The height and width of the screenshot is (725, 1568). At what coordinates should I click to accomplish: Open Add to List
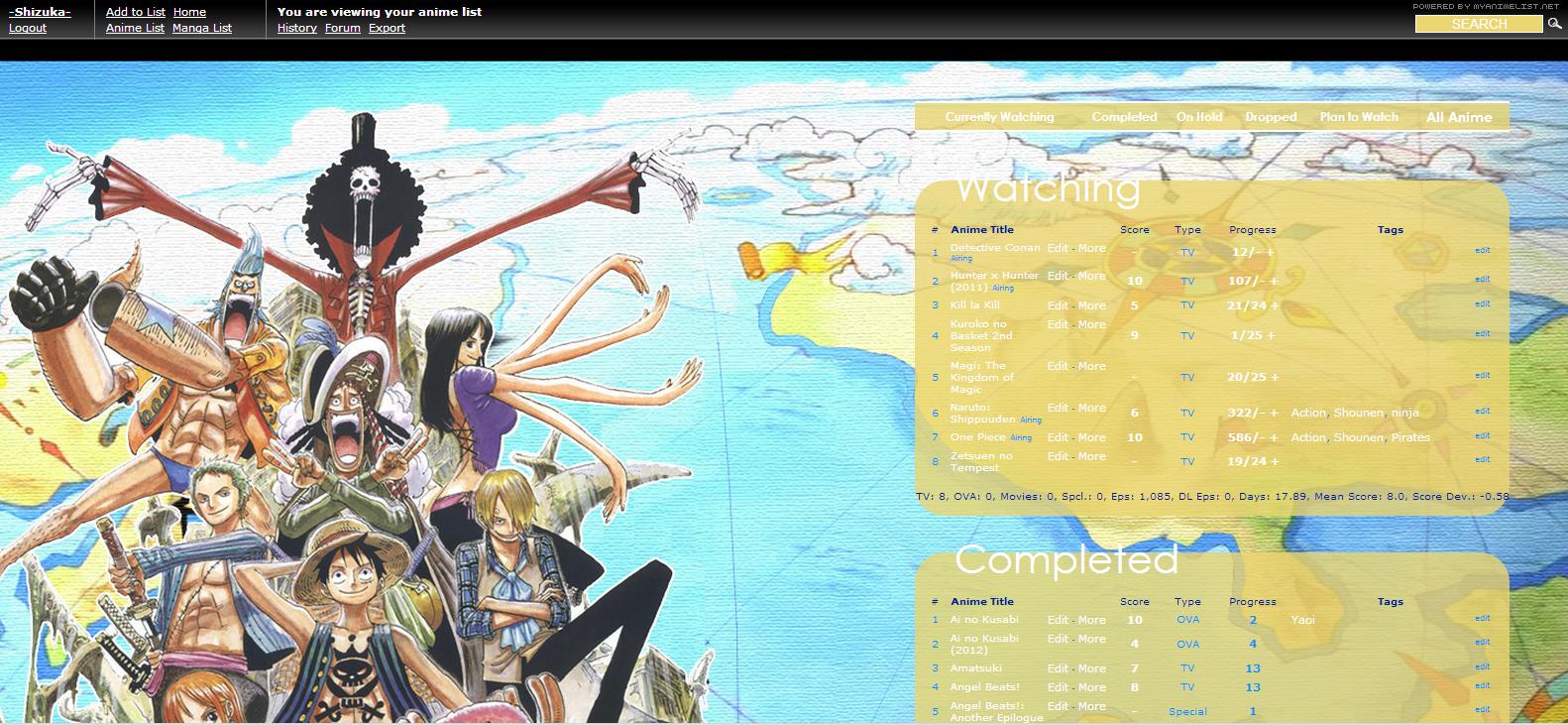[x=136, y=12]
